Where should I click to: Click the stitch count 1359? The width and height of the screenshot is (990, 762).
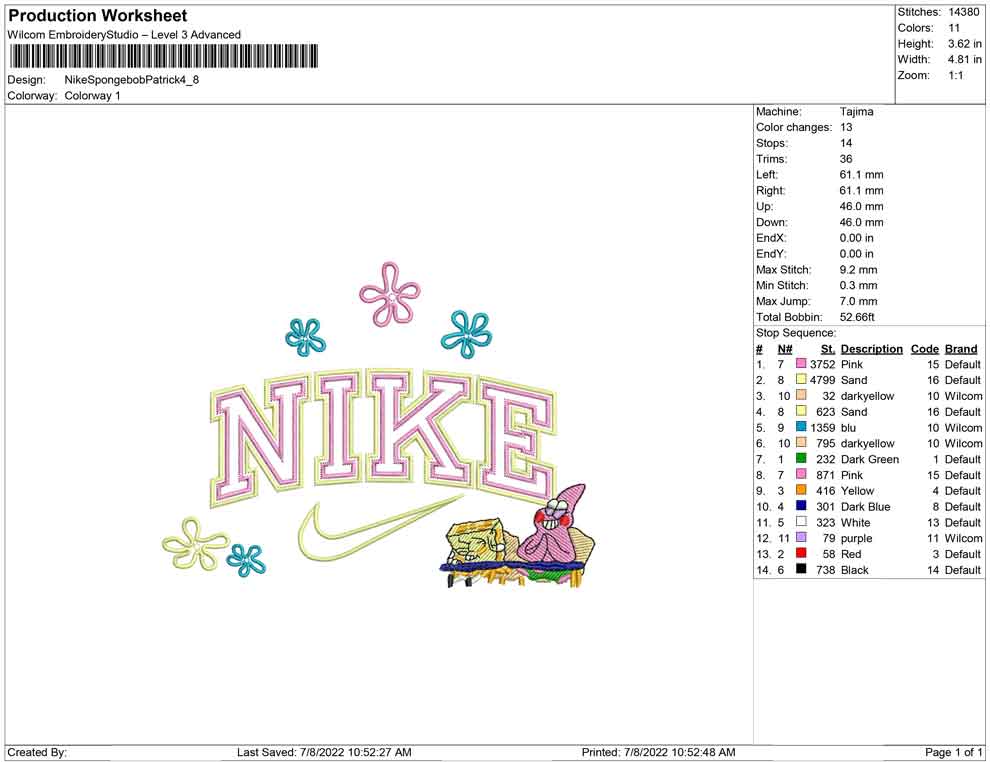pyautogui.click(x=823, y=427)
